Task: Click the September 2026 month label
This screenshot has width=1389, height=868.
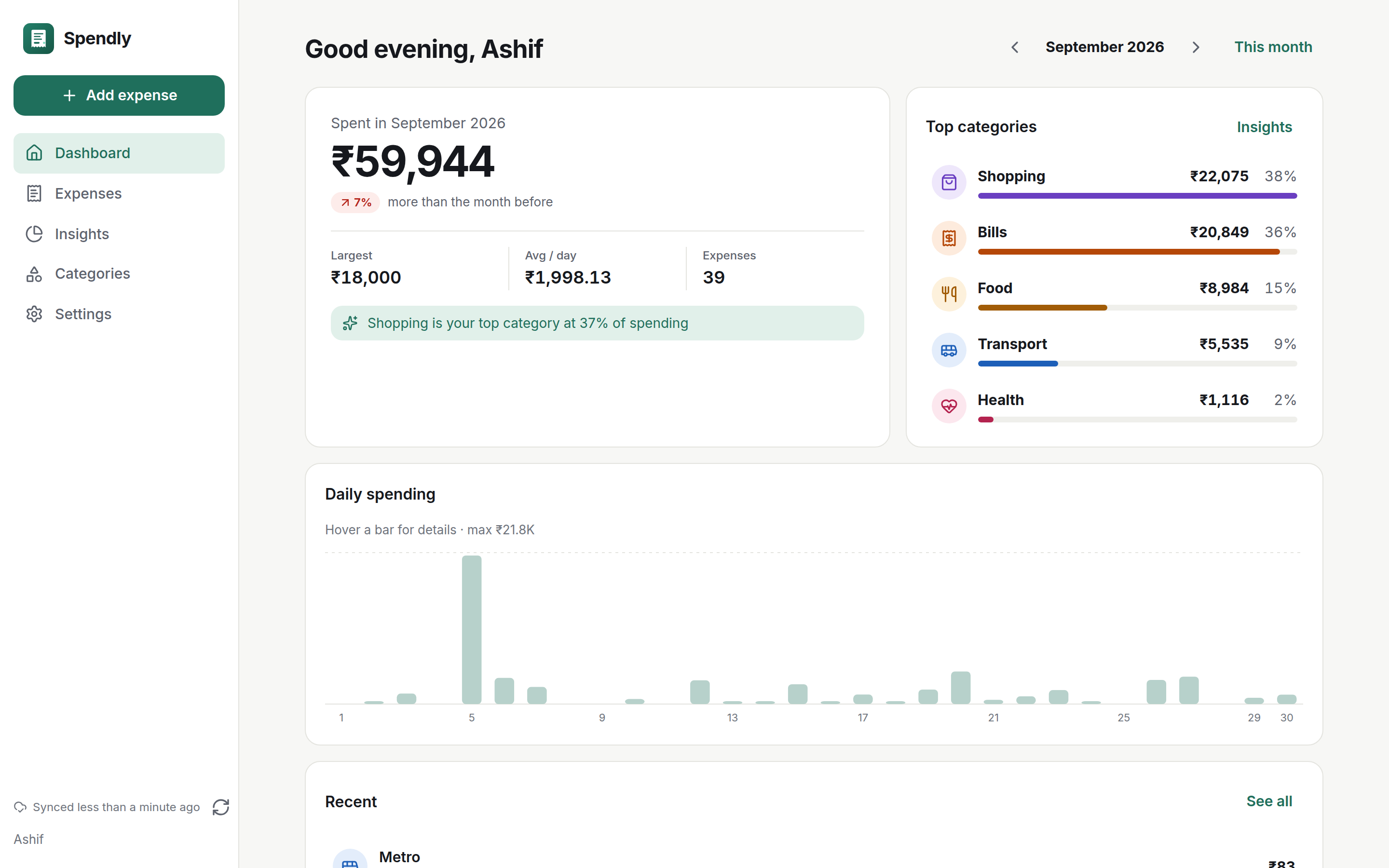Action: [1104, 47]
